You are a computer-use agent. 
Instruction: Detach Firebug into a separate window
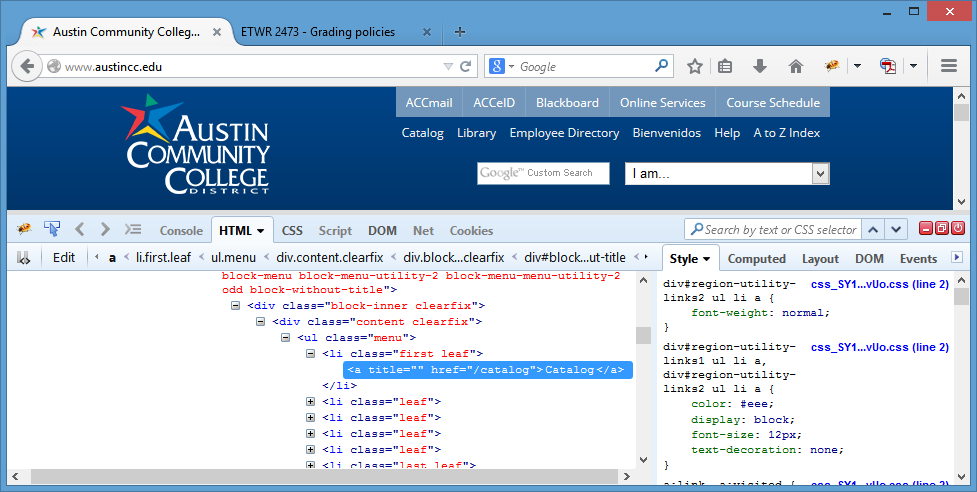tap(941, 229)
